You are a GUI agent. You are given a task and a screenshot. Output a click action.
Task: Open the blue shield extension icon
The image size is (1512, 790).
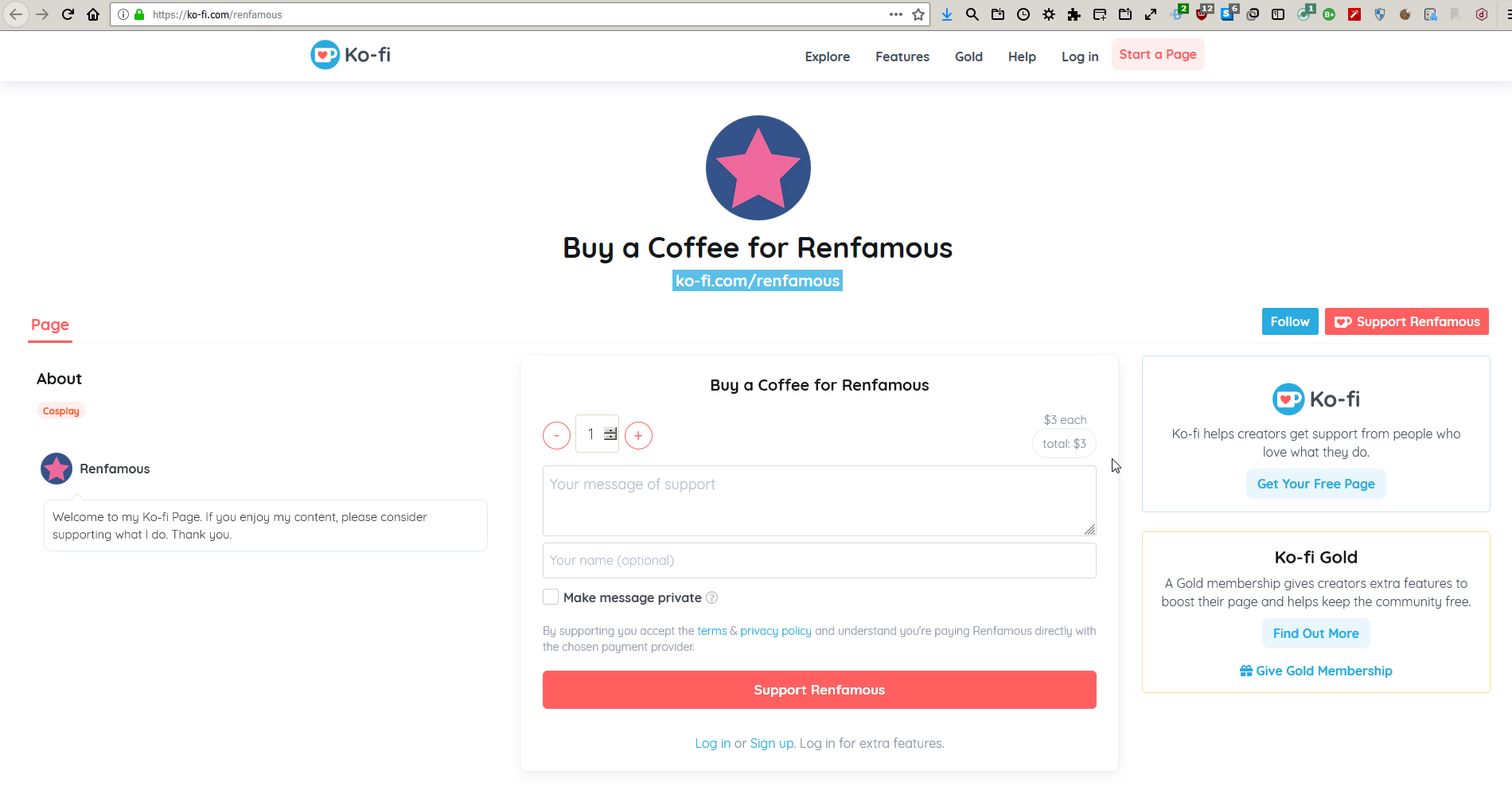click(x=1380, y=14)
